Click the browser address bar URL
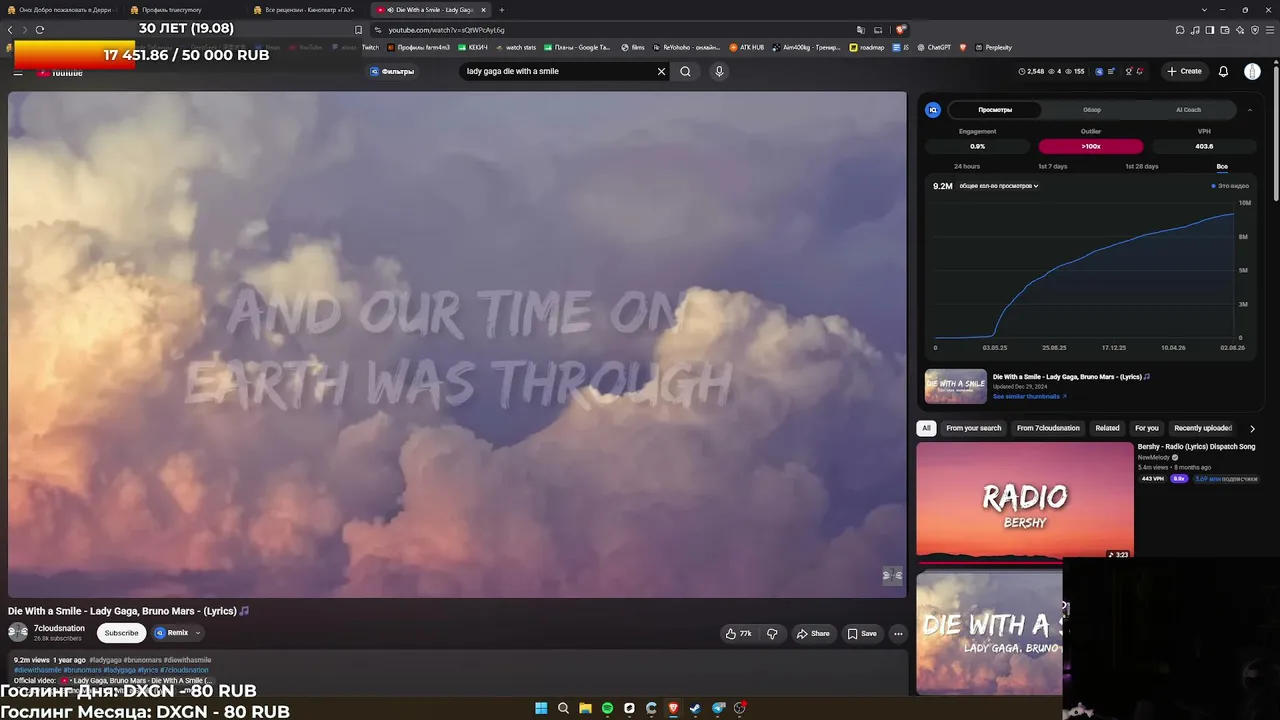The width and height of the screenshot is (1280, 720). point(446,30)
